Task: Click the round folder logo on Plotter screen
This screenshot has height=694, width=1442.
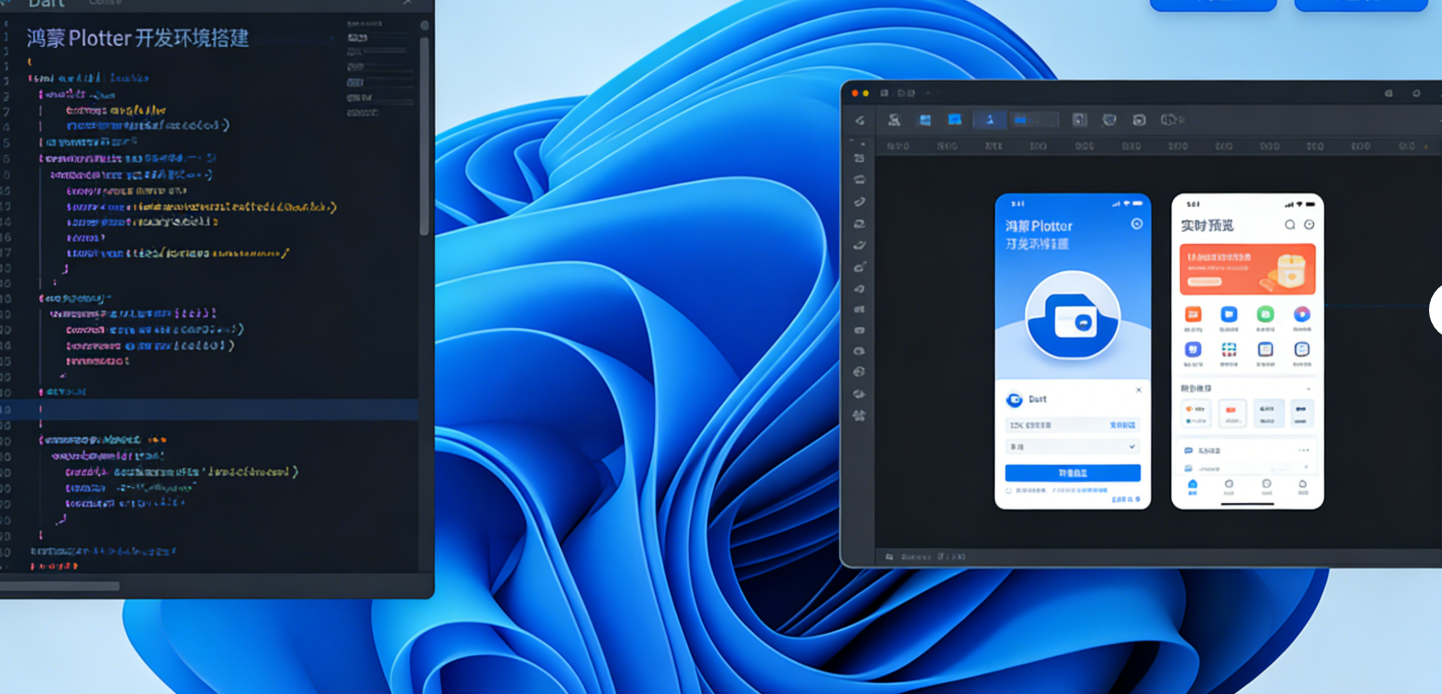Action: (x=1073, y=314)
